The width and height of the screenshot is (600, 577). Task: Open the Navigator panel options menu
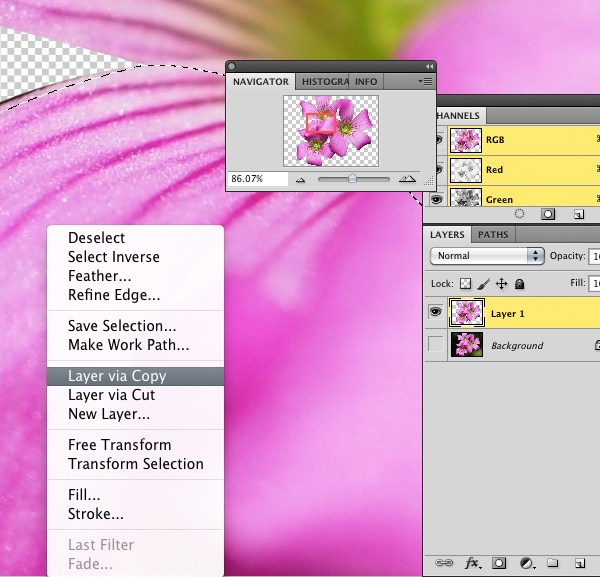[426, 81]
